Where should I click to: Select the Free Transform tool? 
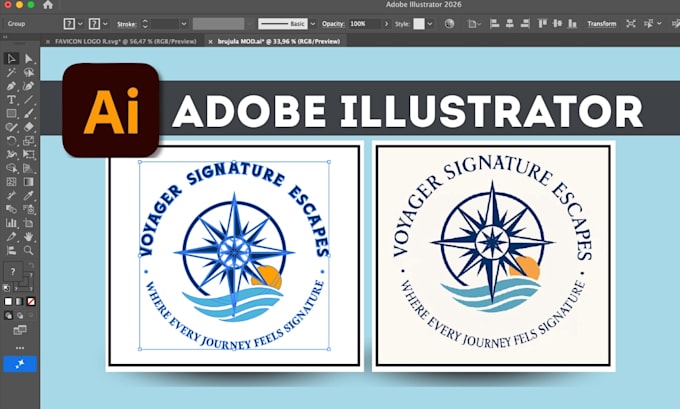pyautogui.click(x=28, y=154)
